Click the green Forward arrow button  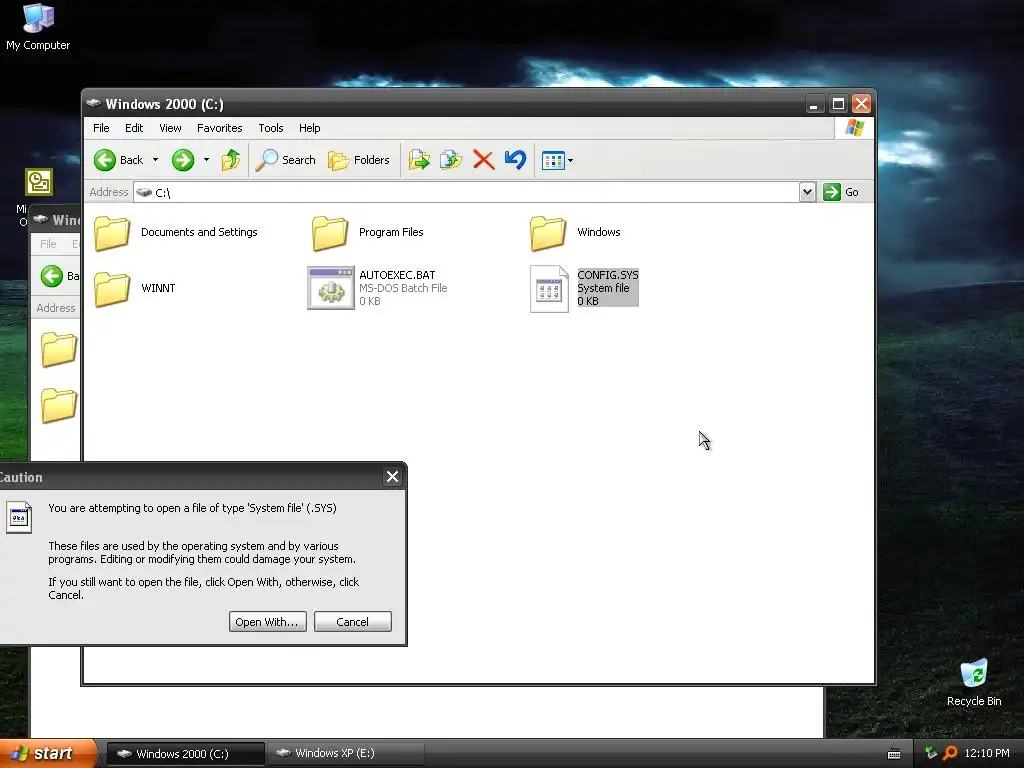(183, 160)
